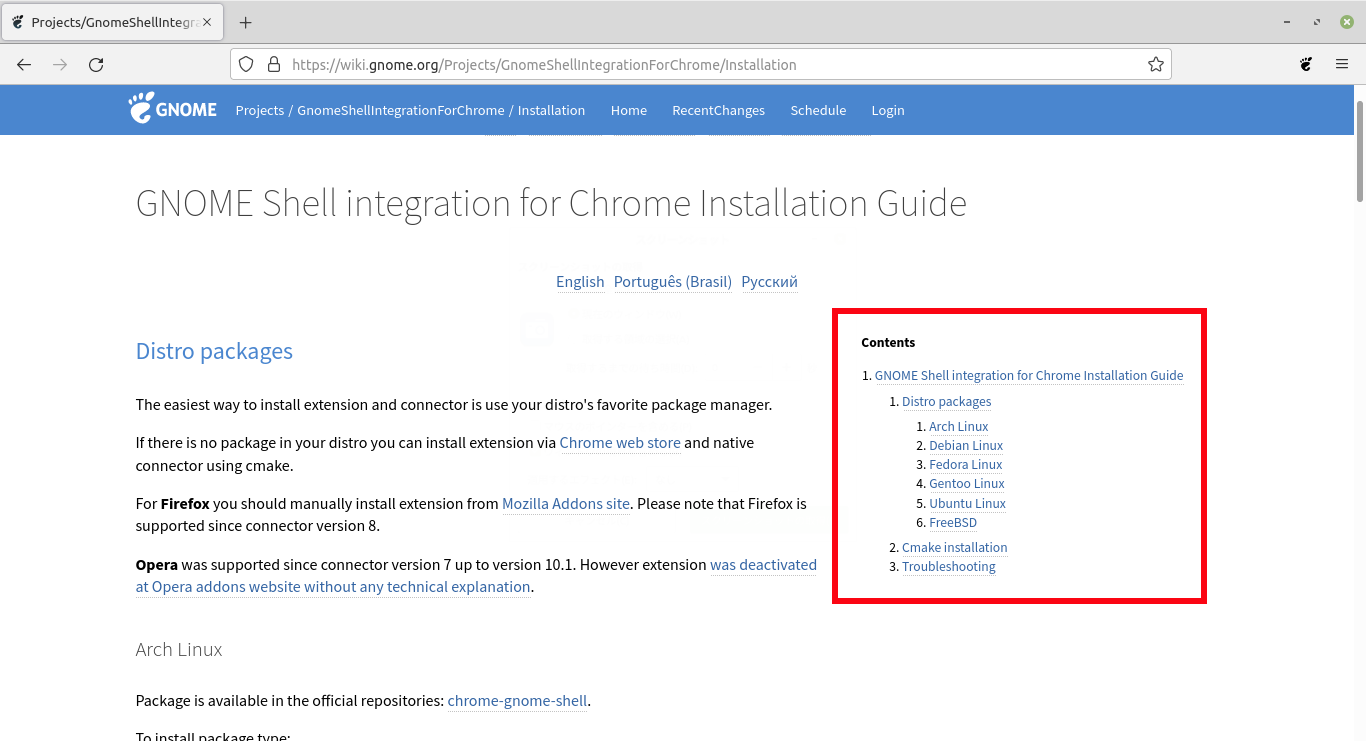Jump to Debian Linux in contents
Image resolution: width=1366 pixels, height=741 pixels.
966,445
